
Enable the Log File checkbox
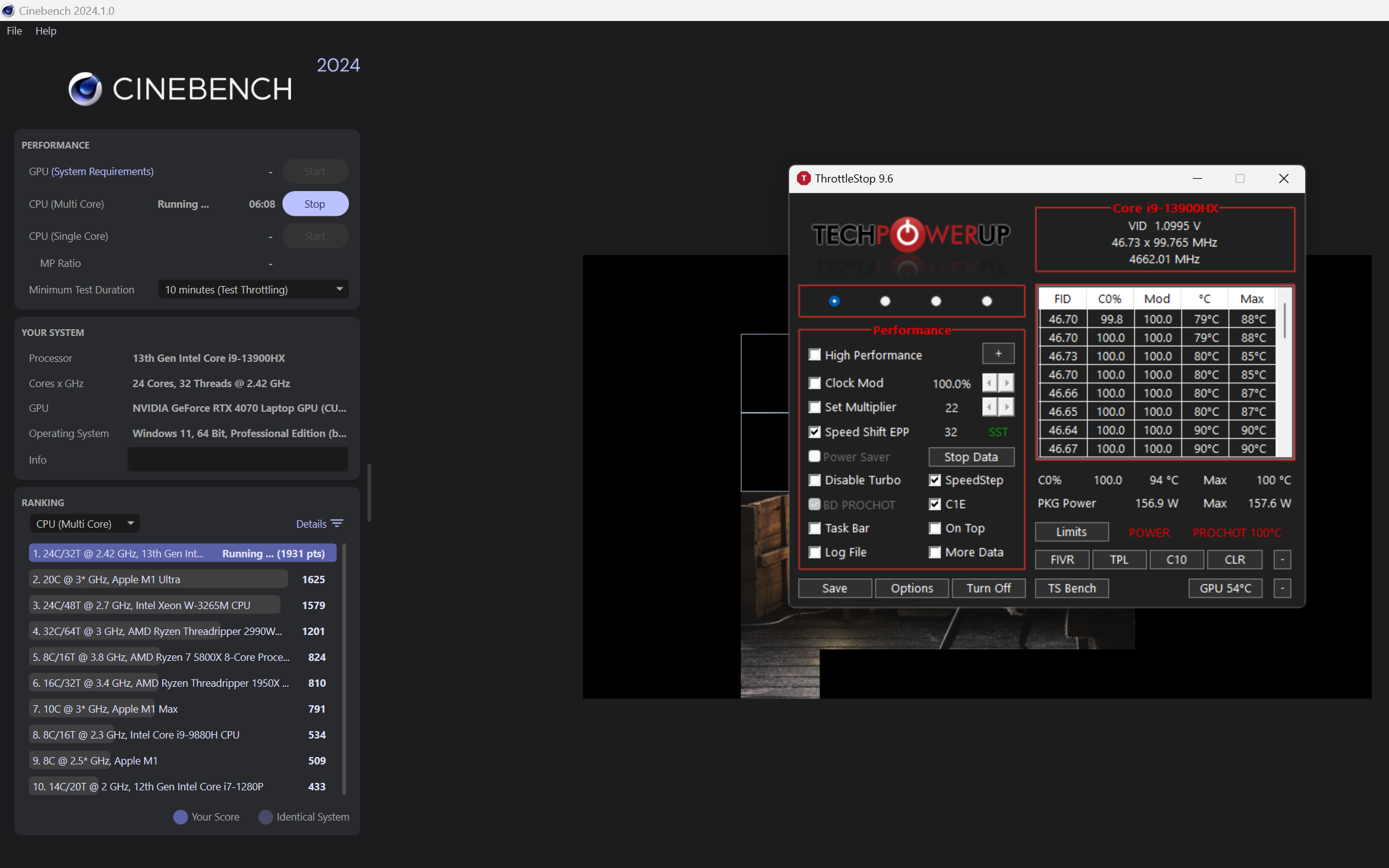[x=814, y=552]
